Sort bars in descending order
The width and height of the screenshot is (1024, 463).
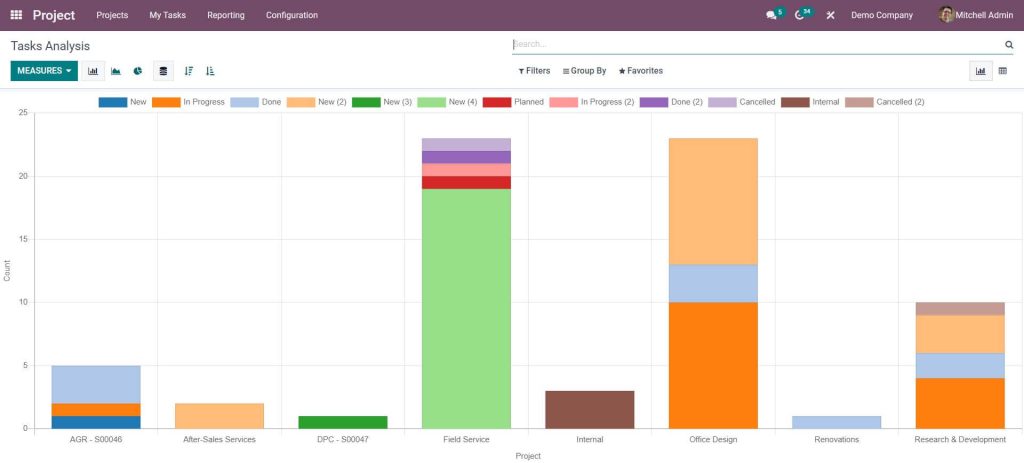(189, 71)
